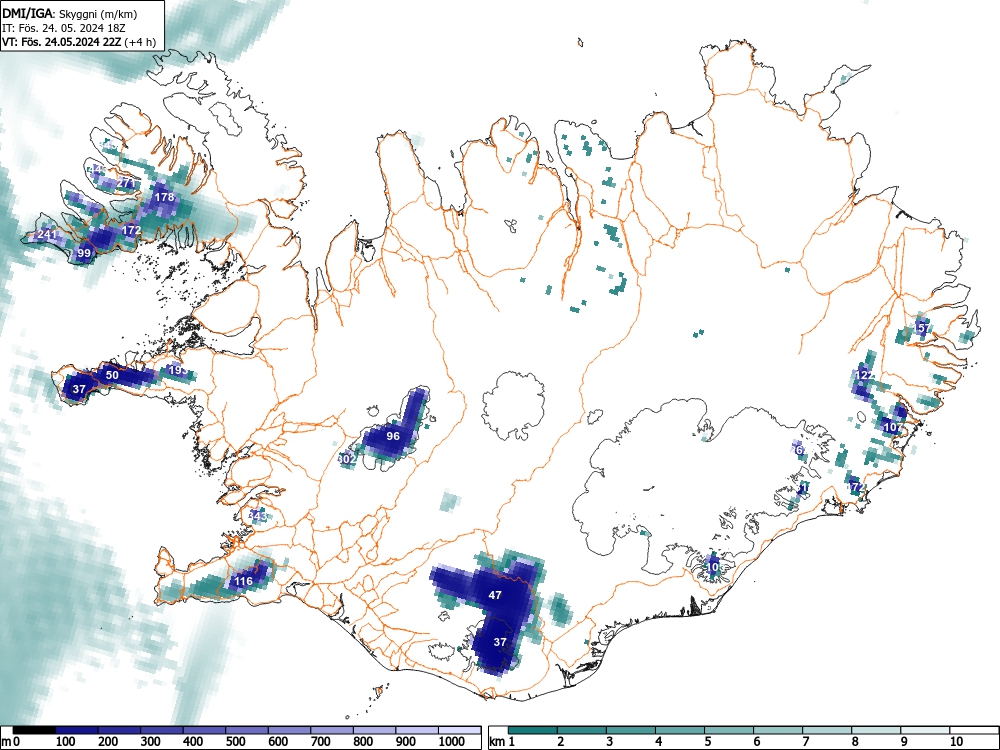Click the 96 visibility value on the map
The image size is (1000, 750).
(393, 436)
